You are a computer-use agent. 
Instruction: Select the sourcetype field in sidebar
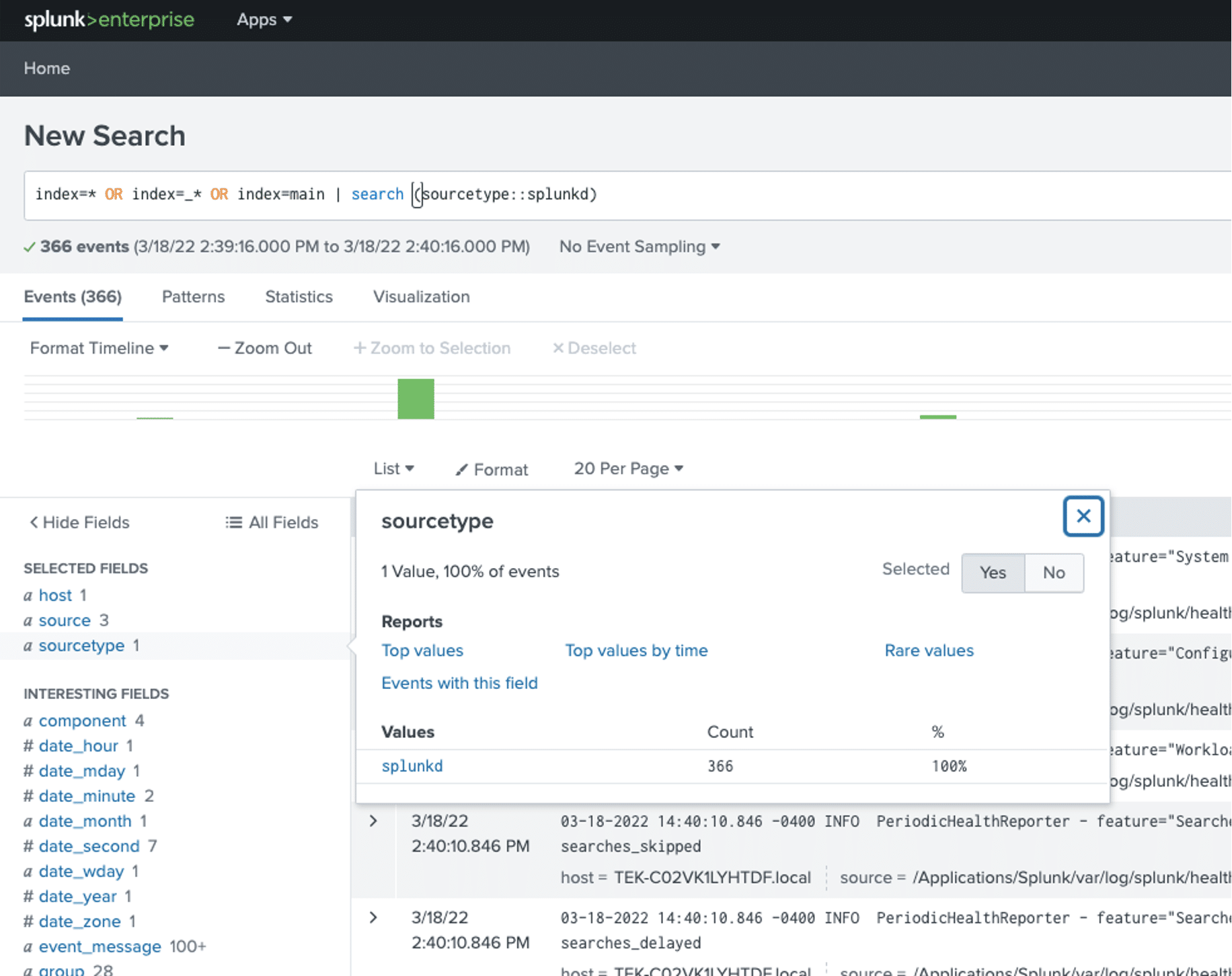point(81,646)
